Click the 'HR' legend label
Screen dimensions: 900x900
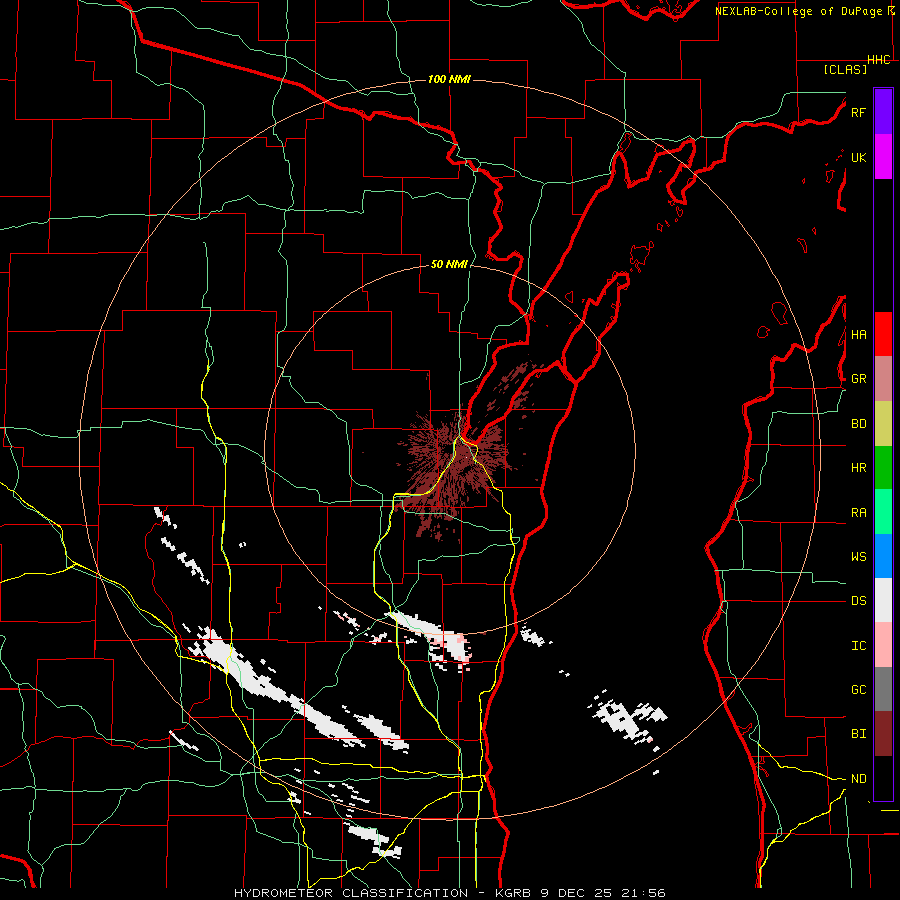click(x=858, y=468)
